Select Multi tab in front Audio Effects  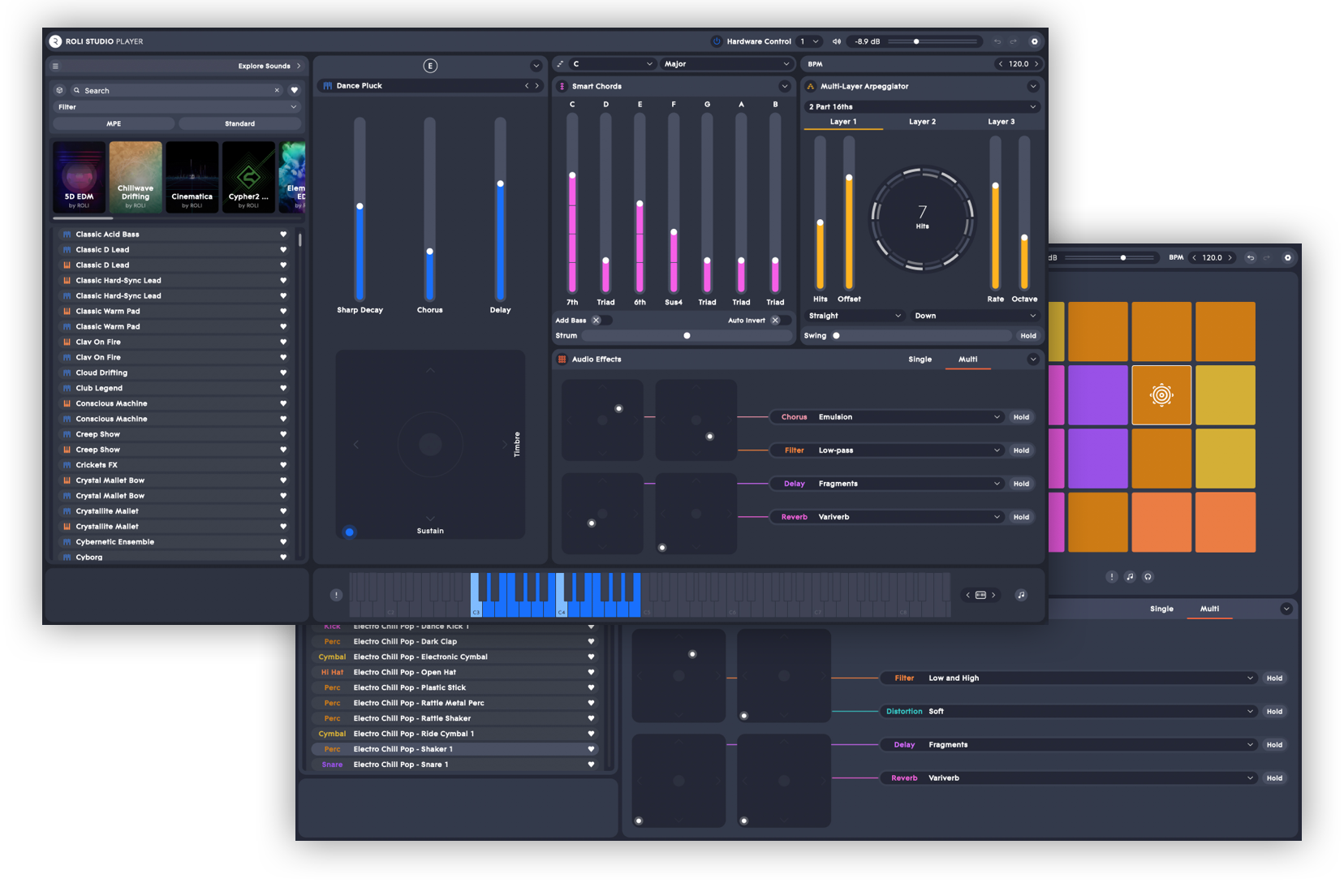[x=967, y=359]
